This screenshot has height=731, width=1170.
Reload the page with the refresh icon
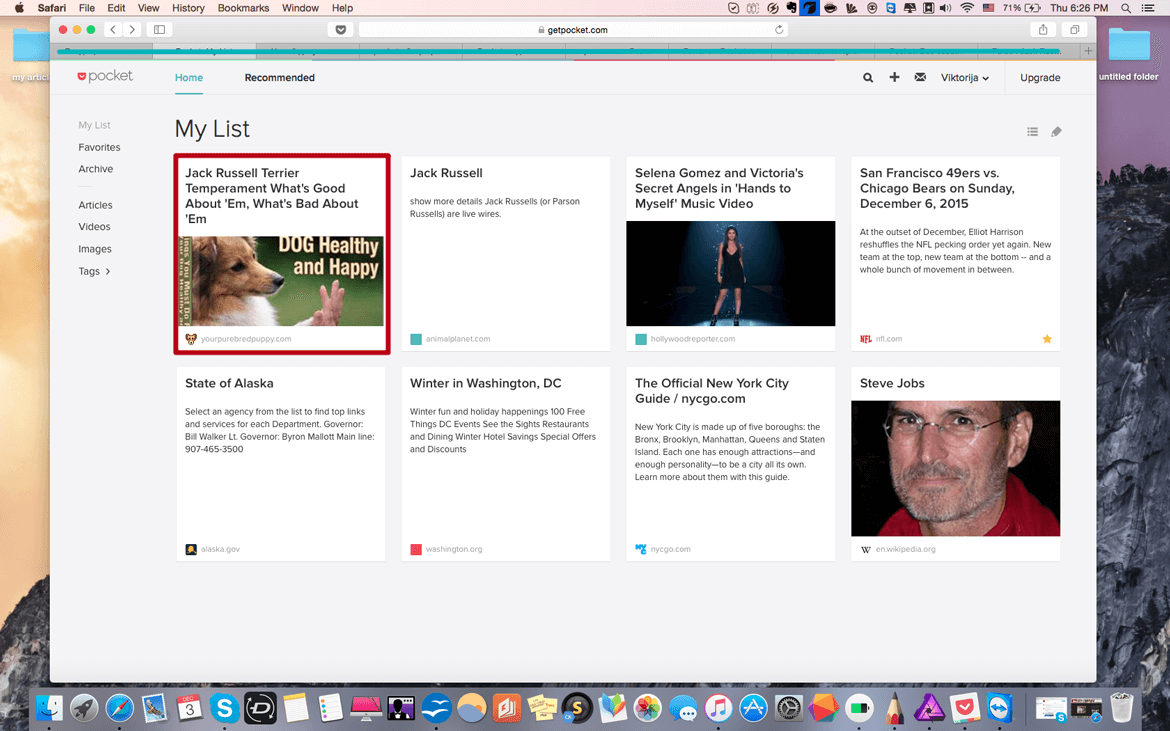click(779, 30)
